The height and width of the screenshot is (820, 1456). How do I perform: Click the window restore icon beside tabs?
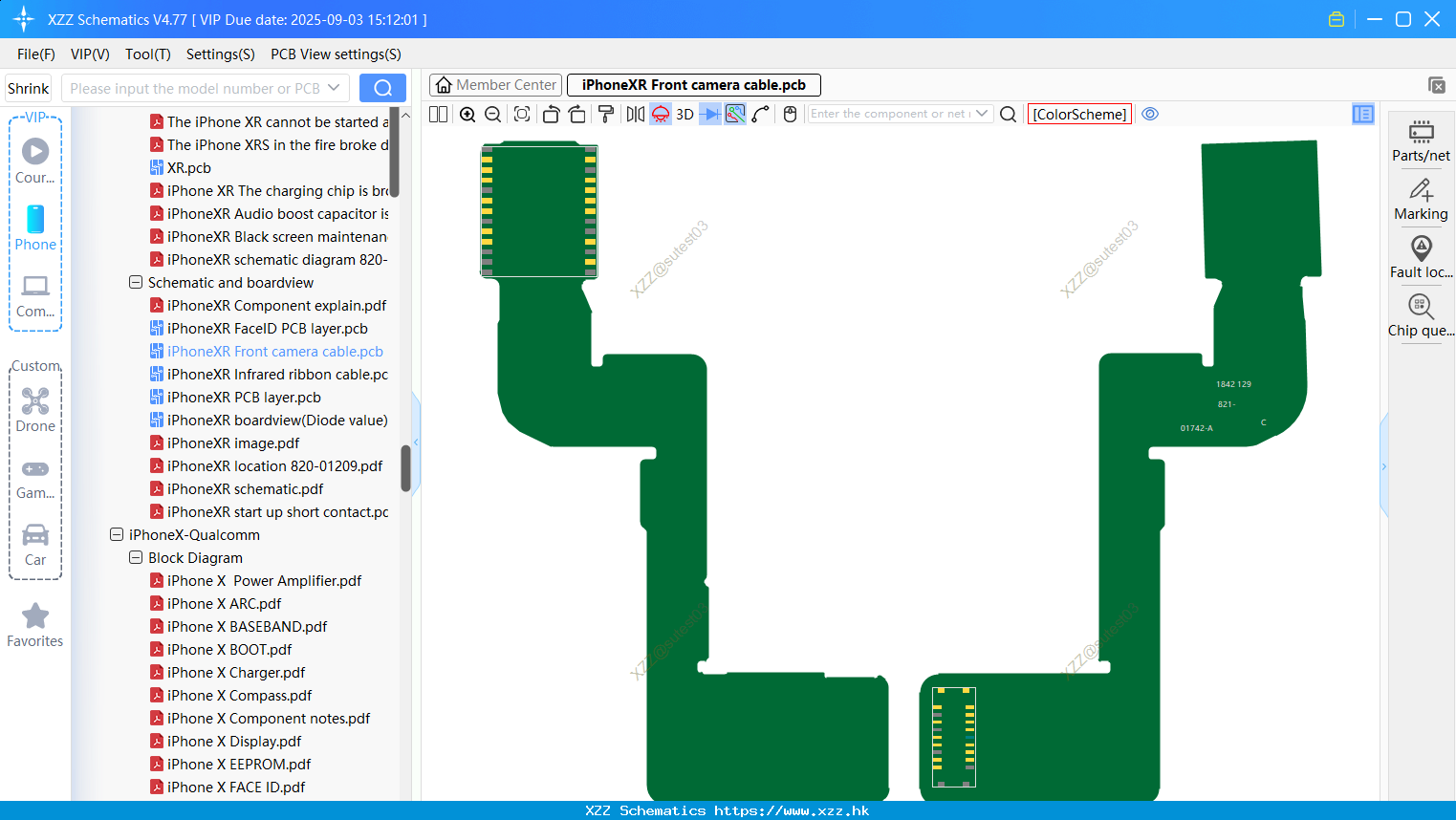[1437, 85]
